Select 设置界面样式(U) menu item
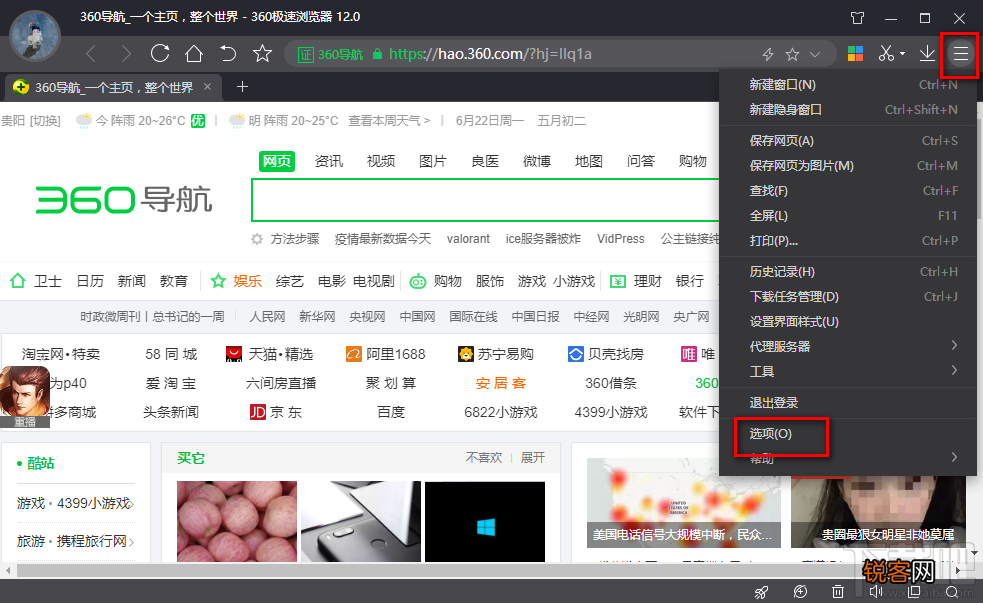 [x=848, y=322]
